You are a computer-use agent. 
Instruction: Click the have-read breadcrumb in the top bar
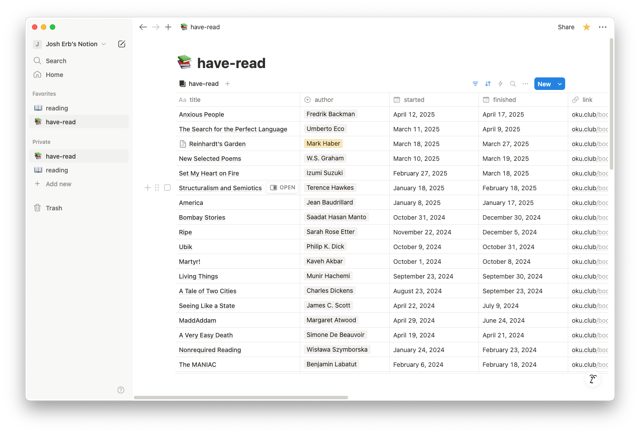[x=200, y=27]
